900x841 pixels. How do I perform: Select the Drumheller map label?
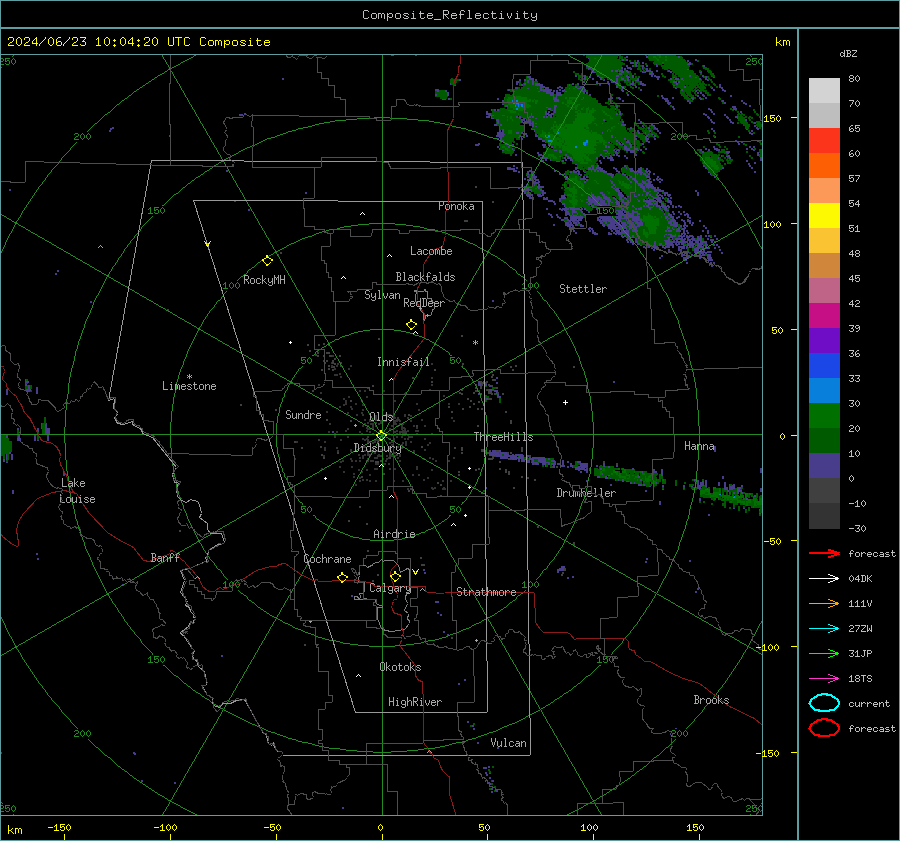coord(586,493)
